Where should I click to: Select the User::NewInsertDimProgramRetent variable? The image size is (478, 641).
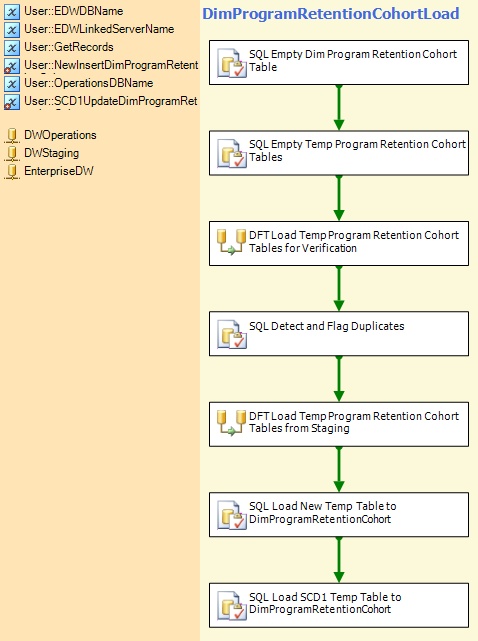pos(111,65)
